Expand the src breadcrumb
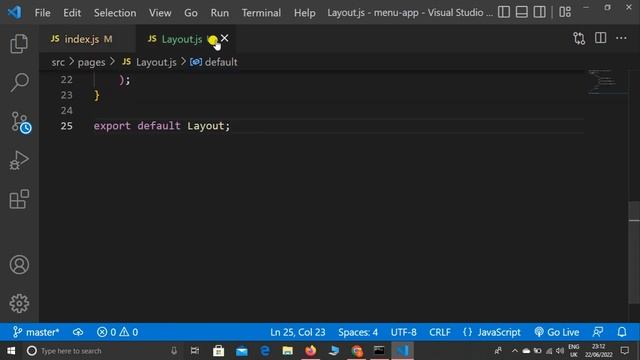640x360 pixels. [58, 62]
